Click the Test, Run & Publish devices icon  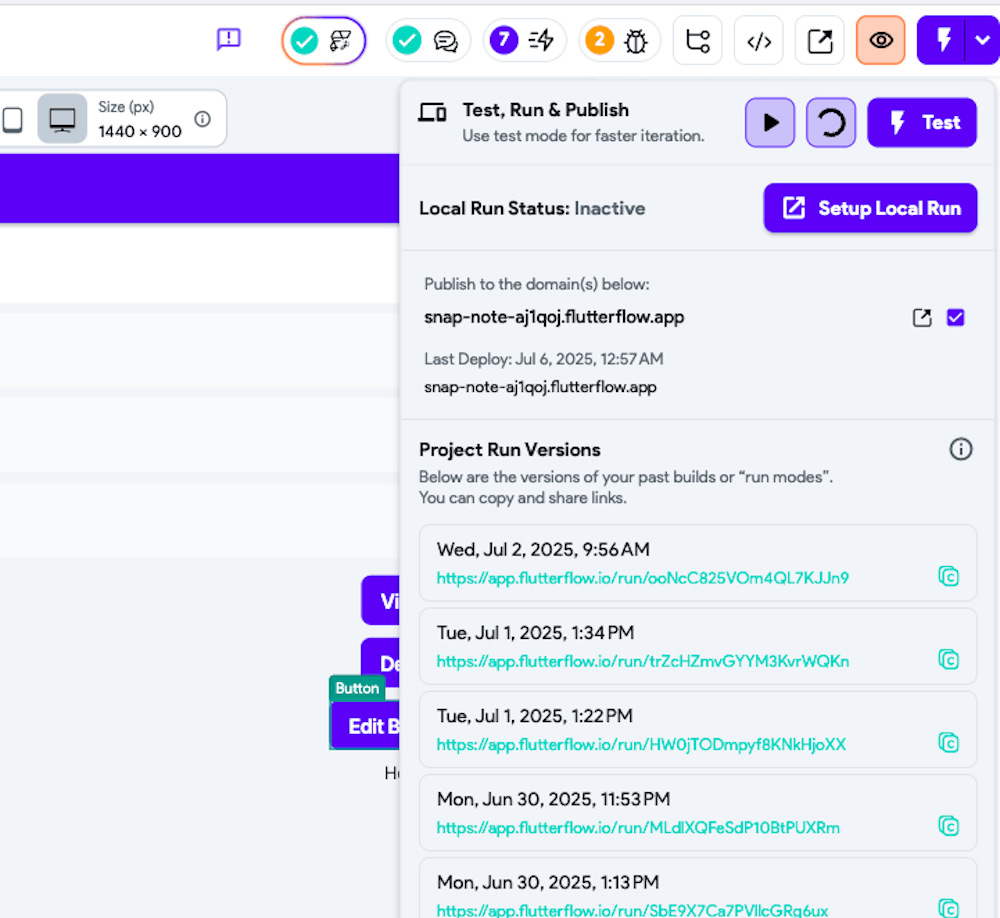point(432,112)
